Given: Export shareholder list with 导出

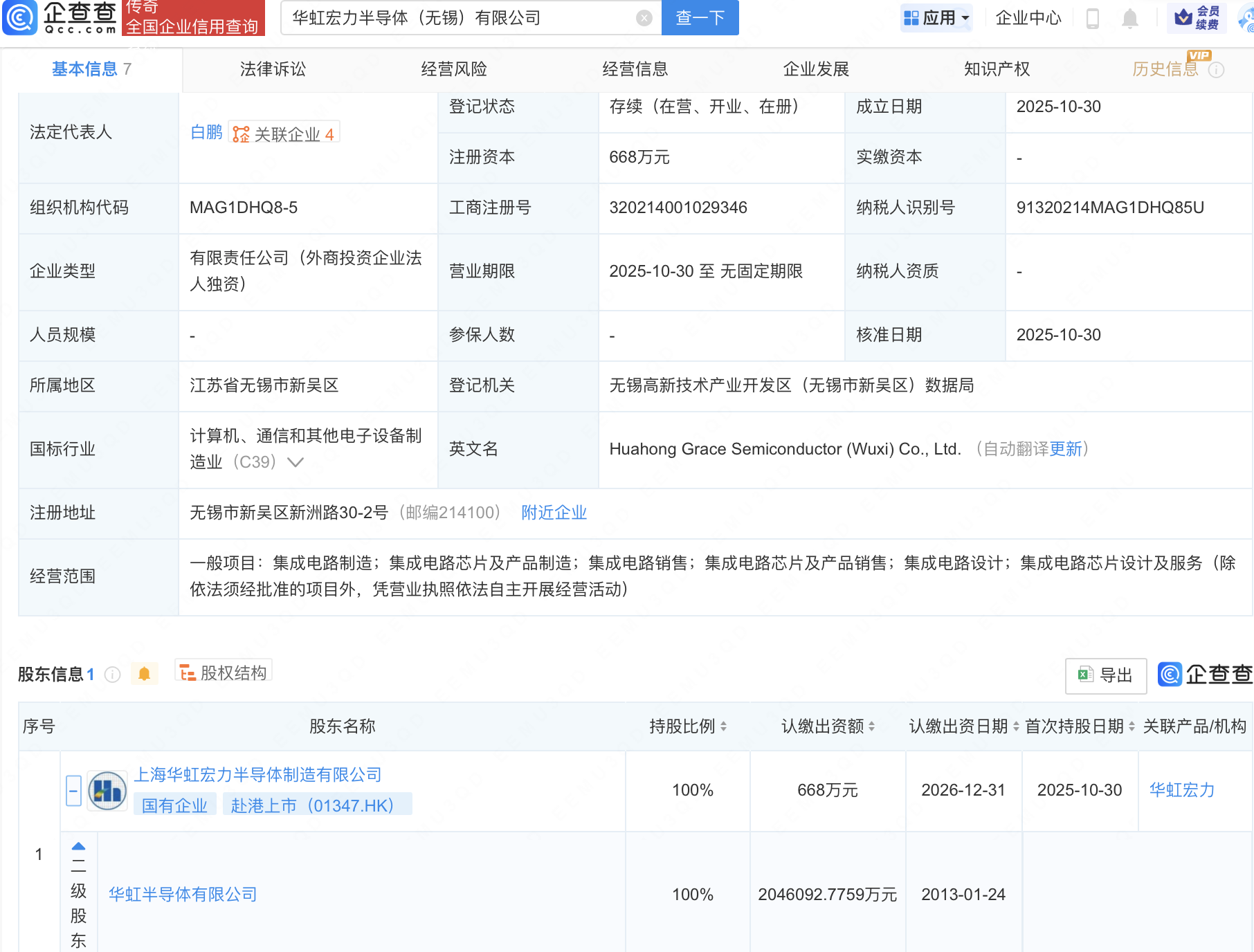Looking at the screenshot, I should click(1105, 675).
